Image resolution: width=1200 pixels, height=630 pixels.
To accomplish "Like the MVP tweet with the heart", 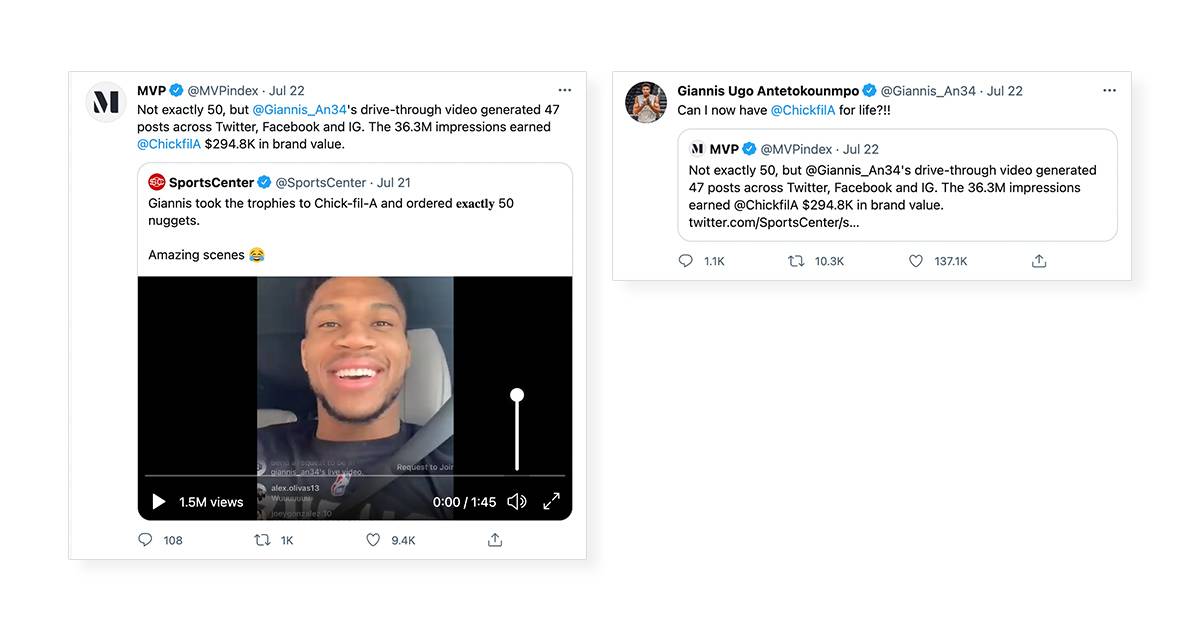I will click(x=373, y=540).
